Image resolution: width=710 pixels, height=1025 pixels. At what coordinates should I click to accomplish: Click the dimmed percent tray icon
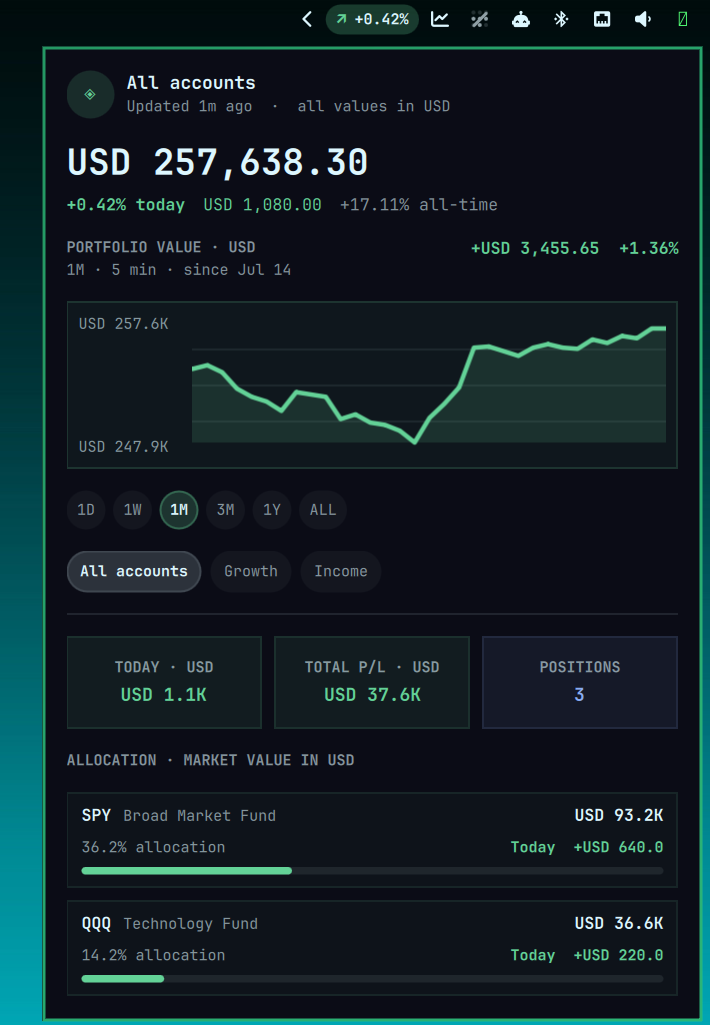pos(480,19)
